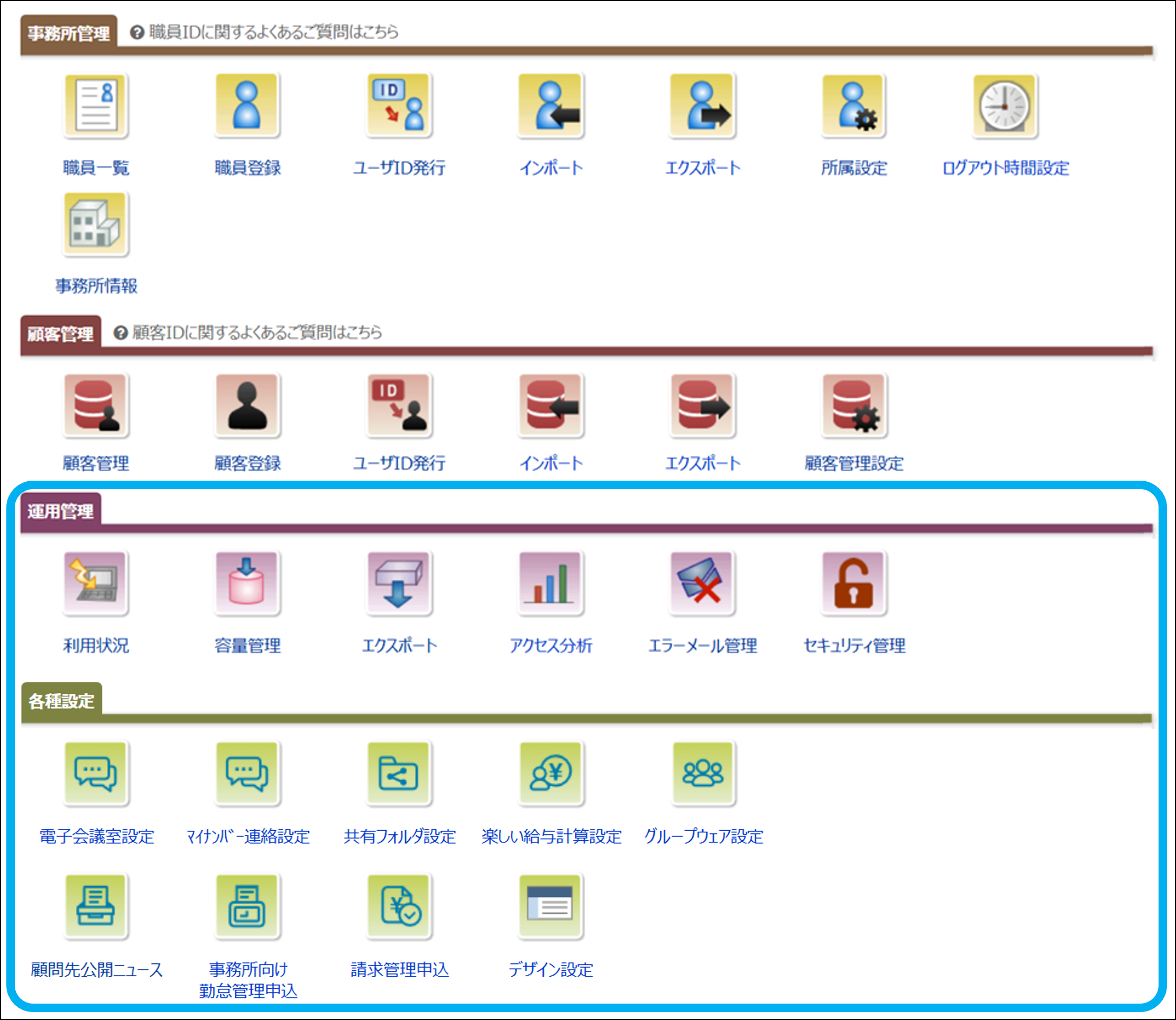Click the 職員登録 staff registration icon
Screen dimensions: 1176x1020
pos(247,106)
